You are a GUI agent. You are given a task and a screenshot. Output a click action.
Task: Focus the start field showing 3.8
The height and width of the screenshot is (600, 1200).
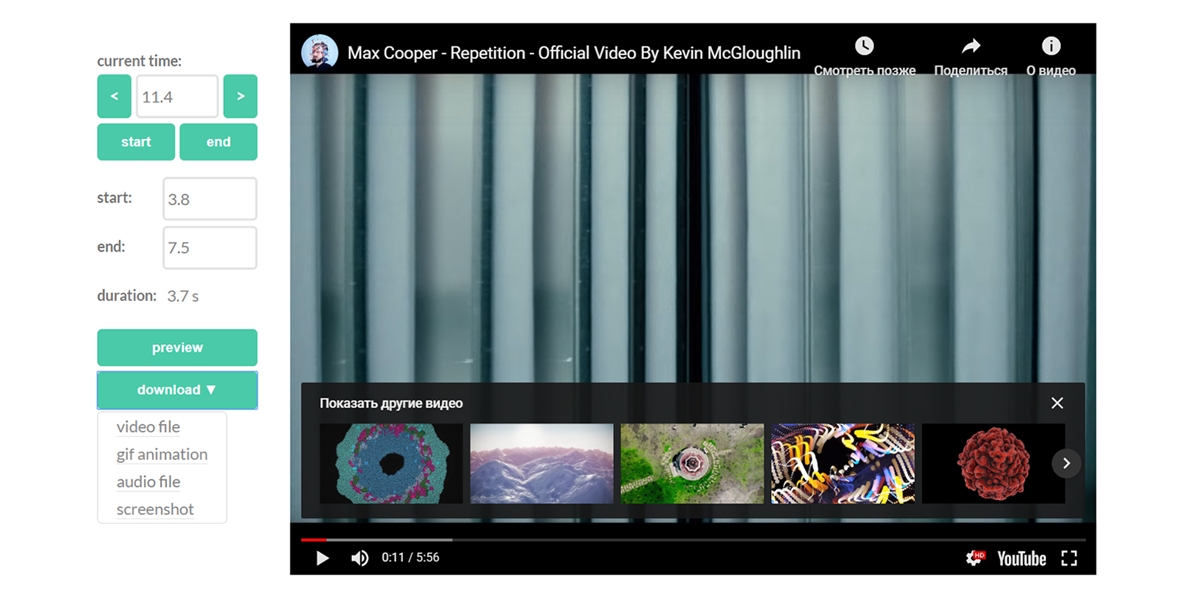click(210, 199)
